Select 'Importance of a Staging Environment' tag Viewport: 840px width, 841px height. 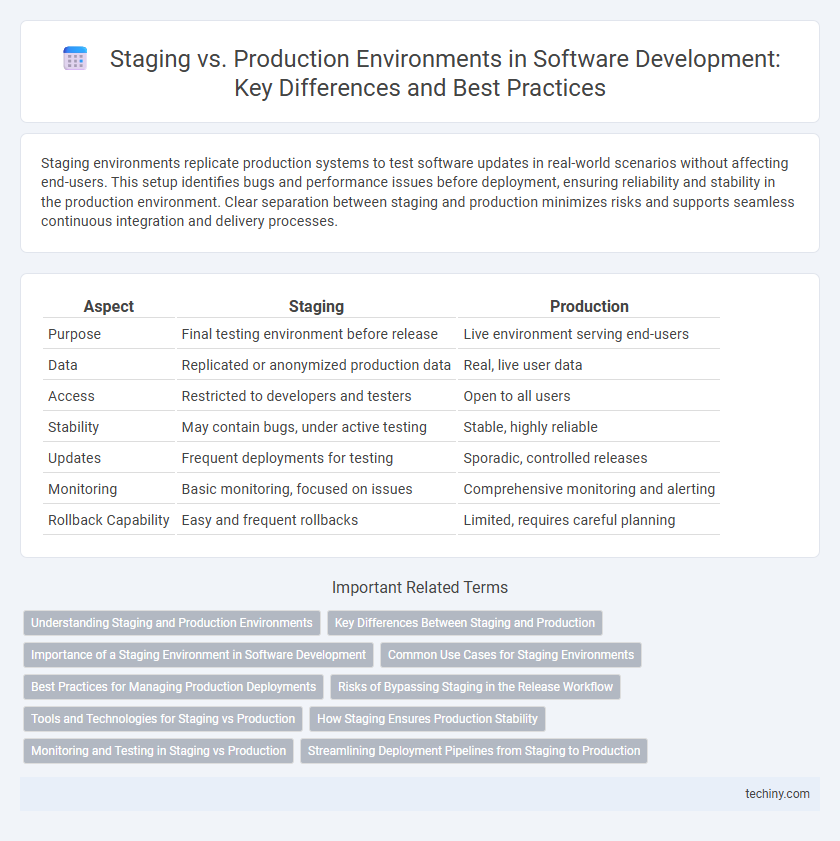point(198,655)
